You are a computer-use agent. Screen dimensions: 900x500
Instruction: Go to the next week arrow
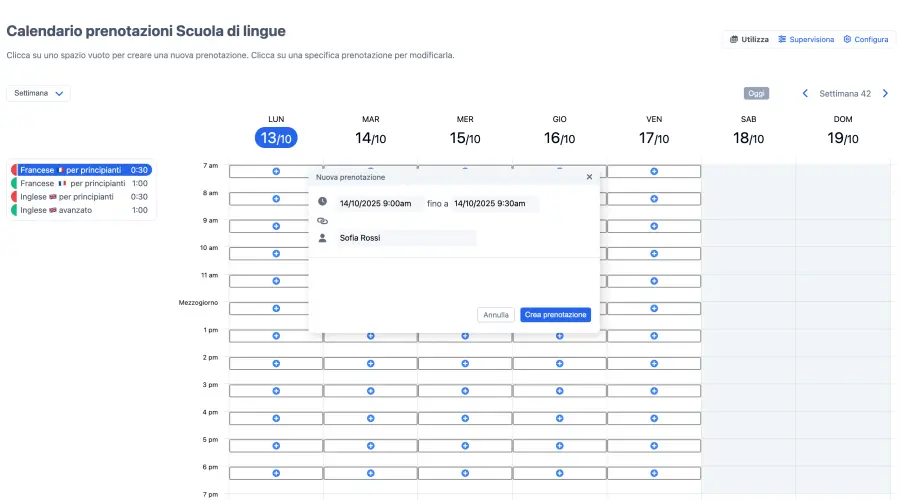(x=884, y=94)
